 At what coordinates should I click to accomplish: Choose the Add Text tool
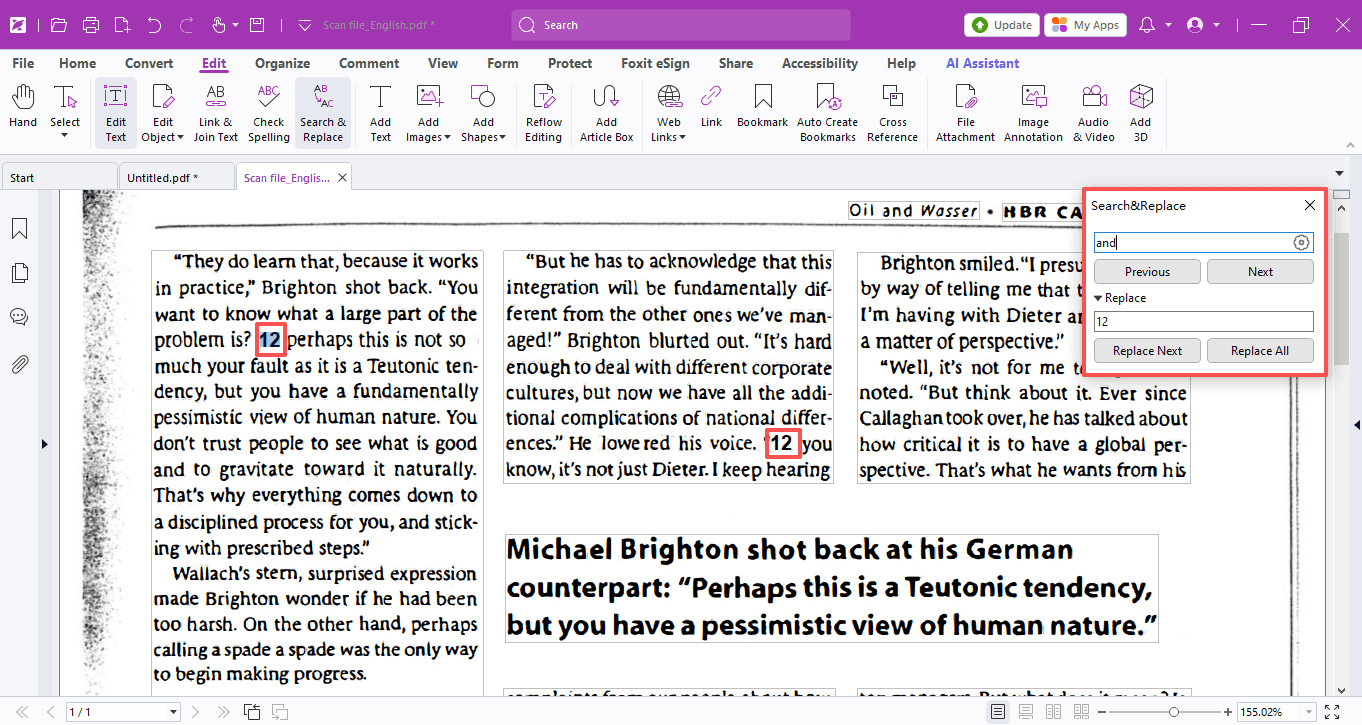(380, 113)
